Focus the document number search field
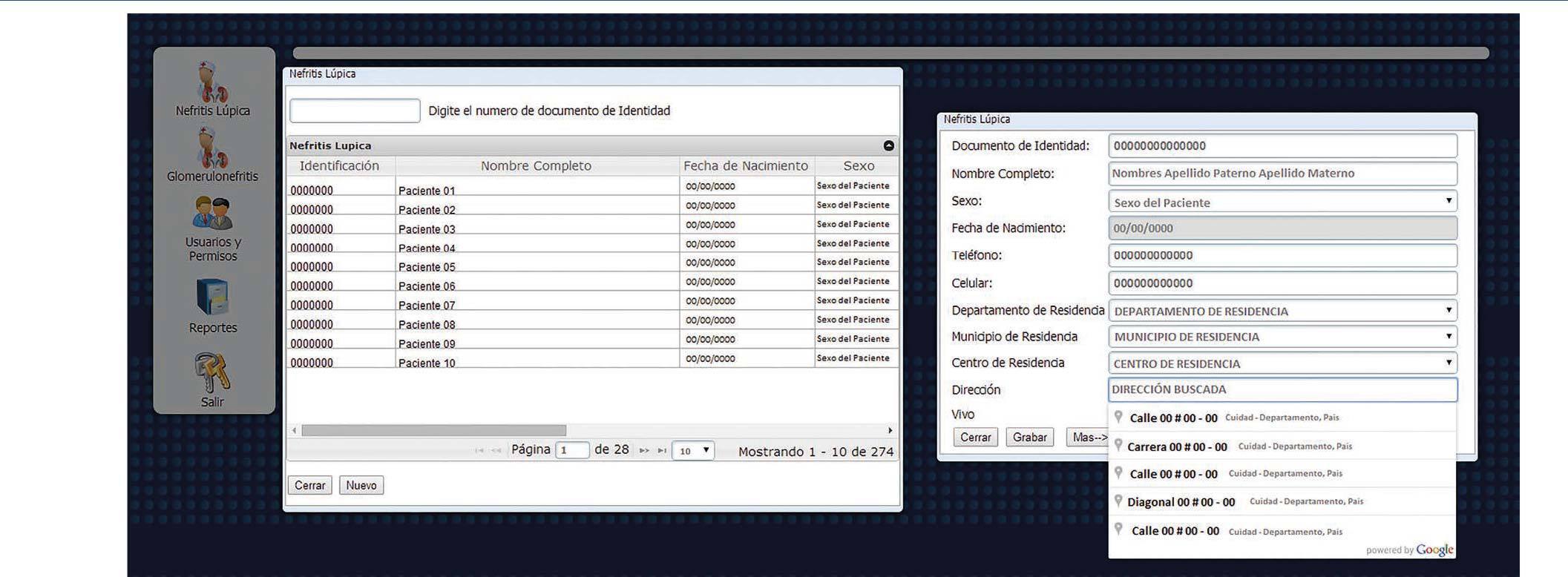This screenshot has height=577, width=1568. click(x=355, y=111)
